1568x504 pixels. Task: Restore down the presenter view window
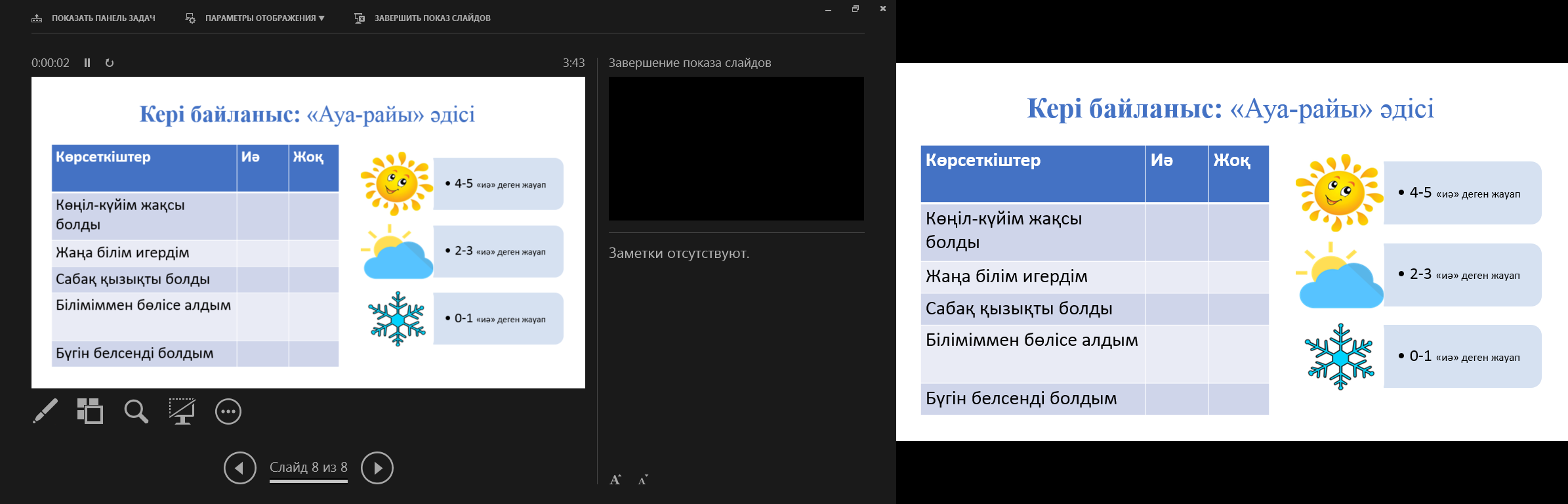click(856, 9)
